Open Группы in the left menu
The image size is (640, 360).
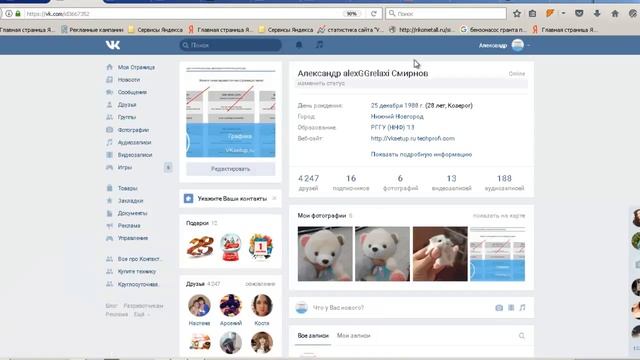pos(127,117)
